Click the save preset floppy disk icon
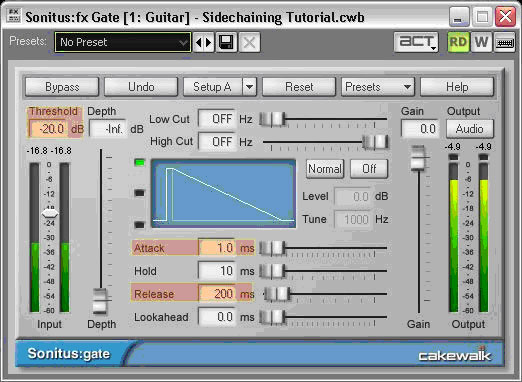522x382 pixels. pos(226,42)
